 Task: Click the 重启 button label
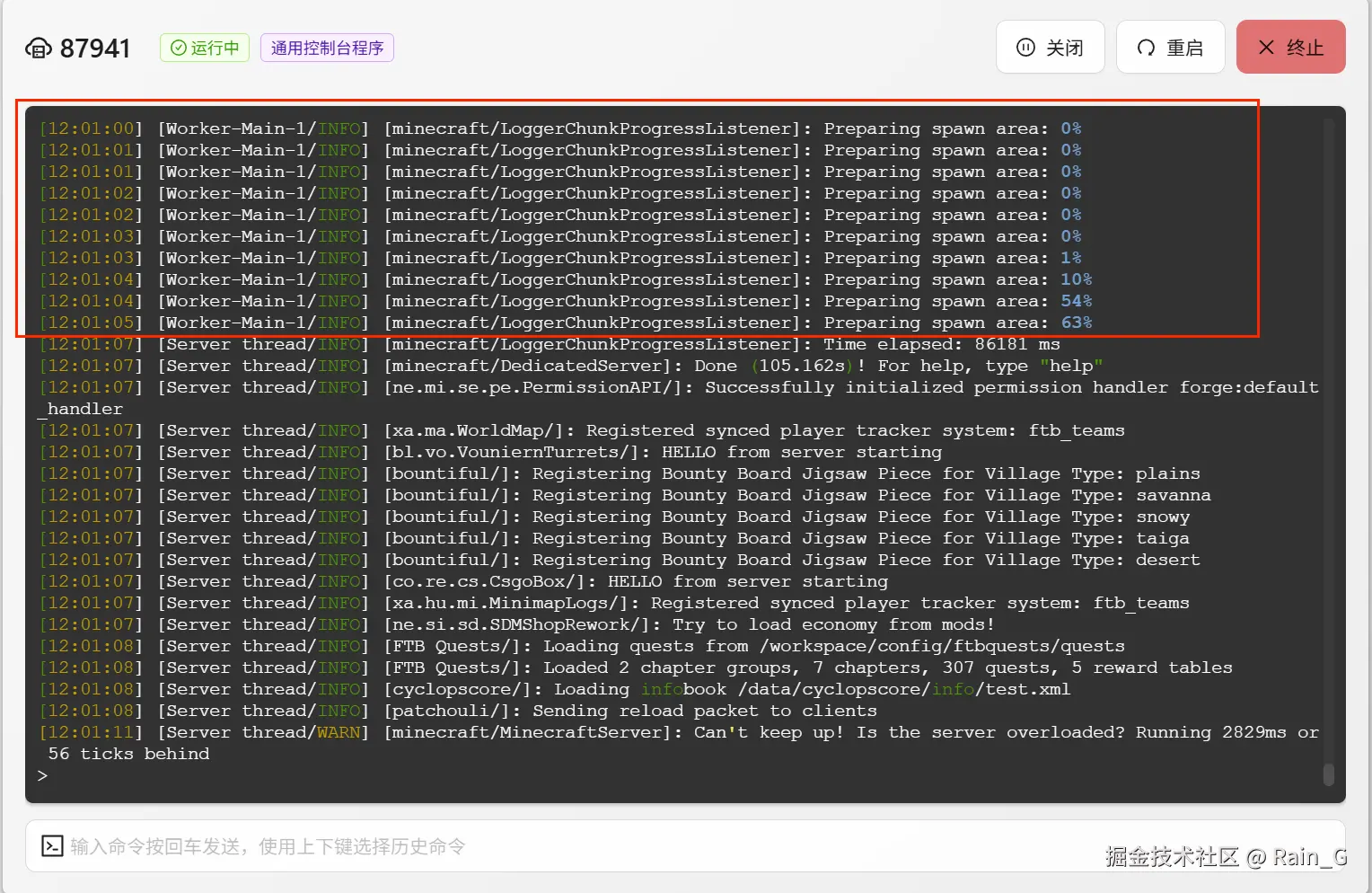(x=1185, y=48)
